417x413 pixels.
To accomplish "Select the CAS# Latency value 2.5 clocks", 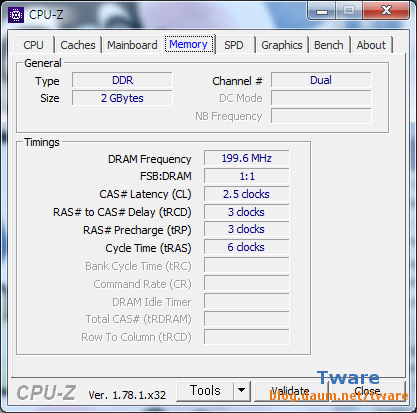I will [x=247, y=194].
